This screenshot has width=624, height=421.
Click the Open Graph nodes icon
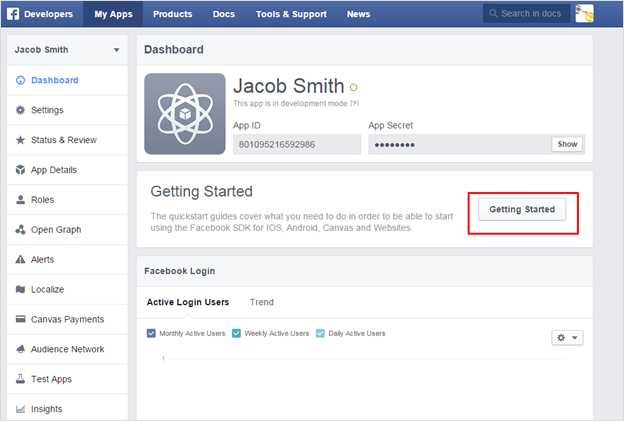click(20, 229)
